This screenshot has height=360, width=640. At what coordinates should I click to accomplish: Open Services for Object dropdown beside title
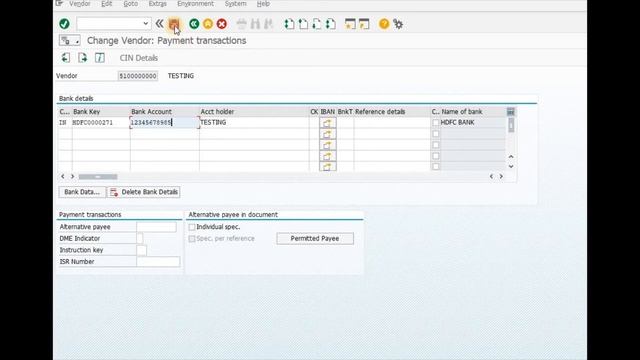pos(69,40)
